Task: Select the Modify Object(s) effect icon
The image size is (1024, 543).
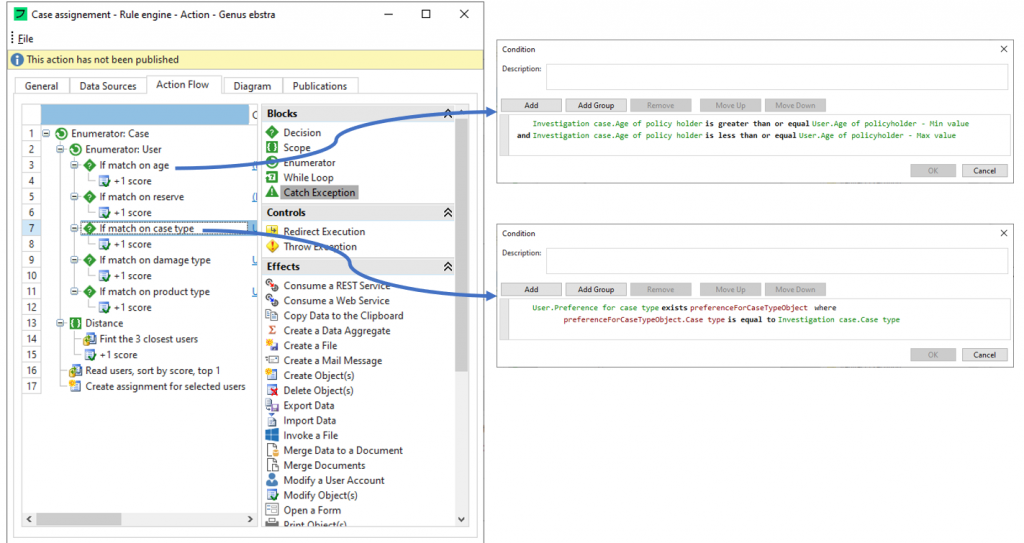Action: tap(272, 496)
